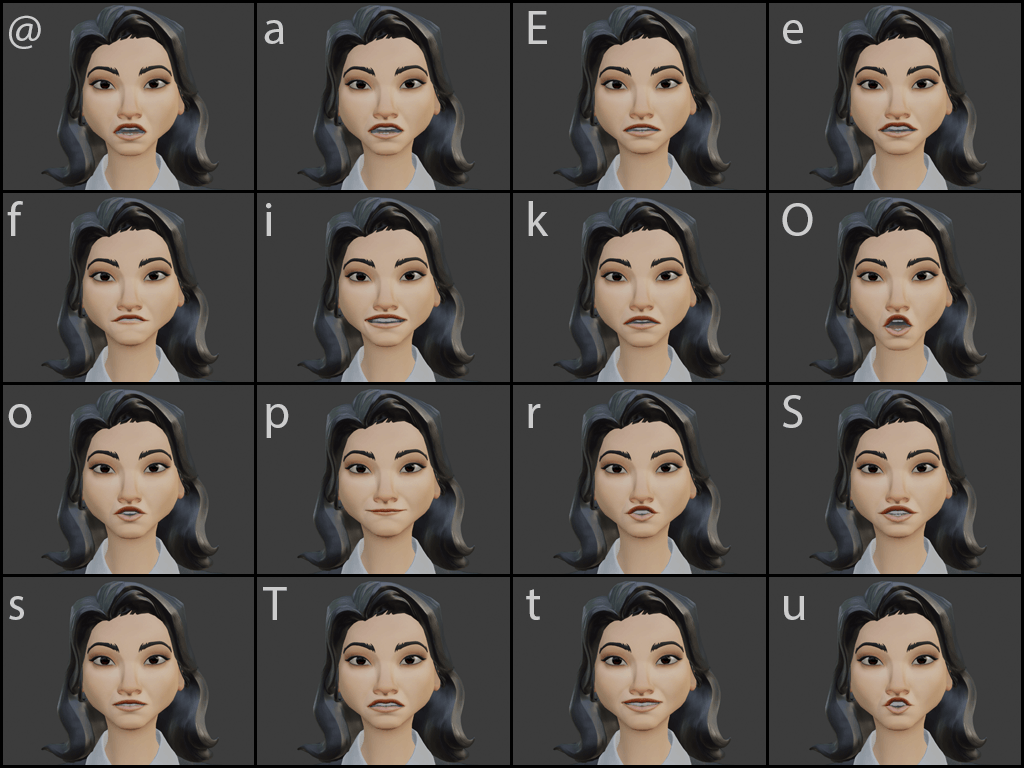Select the lowercase 't' viseme thumbnail
The width and height of the screenshot is (1024, 768).
[639, 671]
